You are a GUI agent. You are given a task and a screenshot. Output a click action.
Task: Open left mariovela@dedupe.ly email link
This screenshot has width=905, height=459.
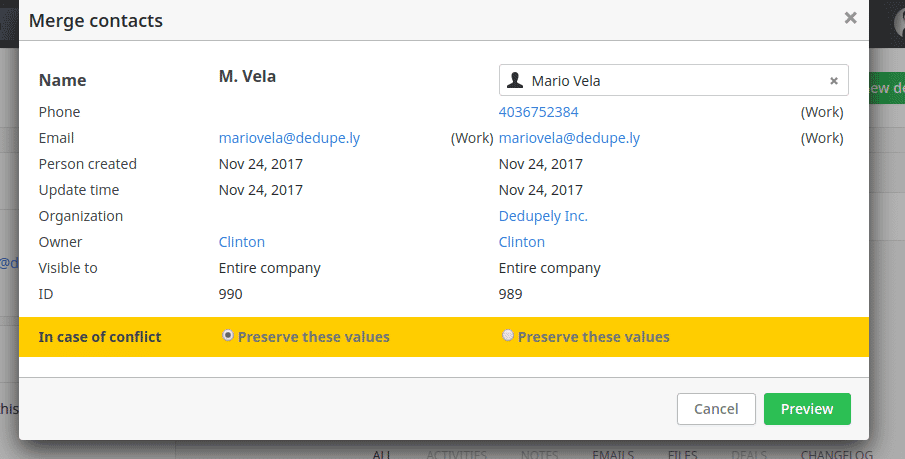pyautogui.click(x=289, y=138)
